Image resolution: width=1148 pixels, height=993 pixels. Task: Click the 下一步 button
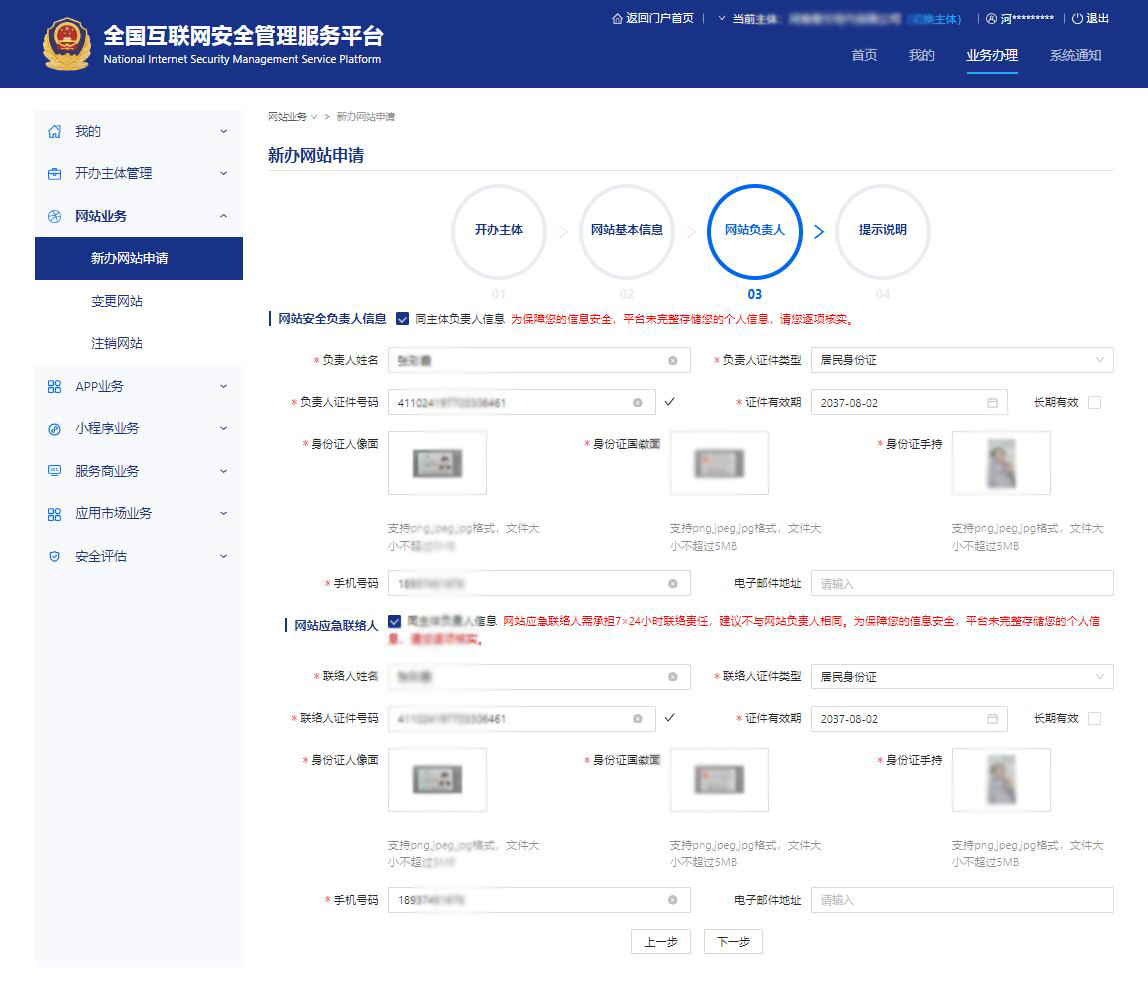[x=733, y=942]
